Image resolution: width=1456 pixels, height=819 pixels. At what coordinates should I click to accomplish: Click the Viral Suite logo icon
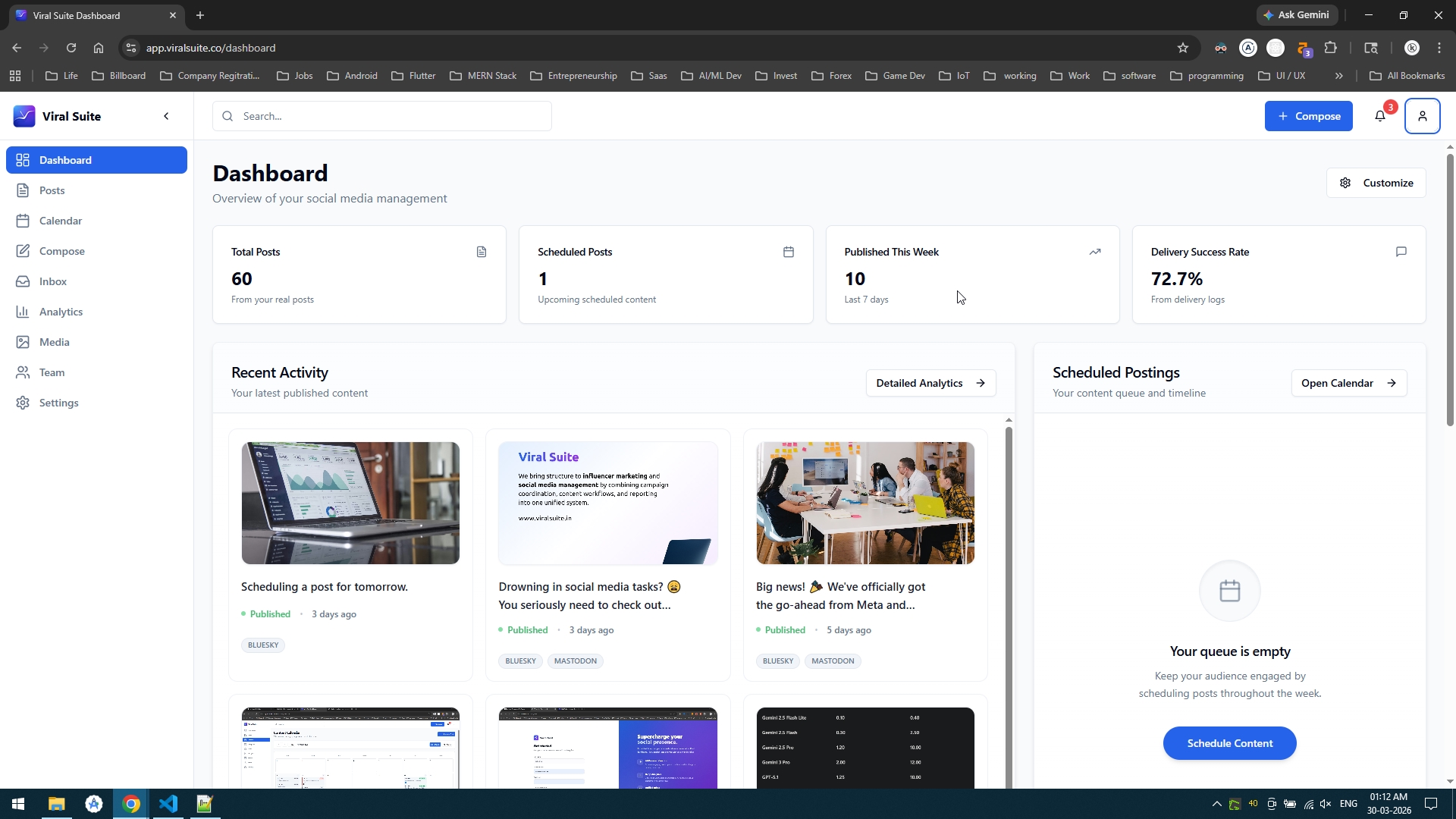pos(24,116)
